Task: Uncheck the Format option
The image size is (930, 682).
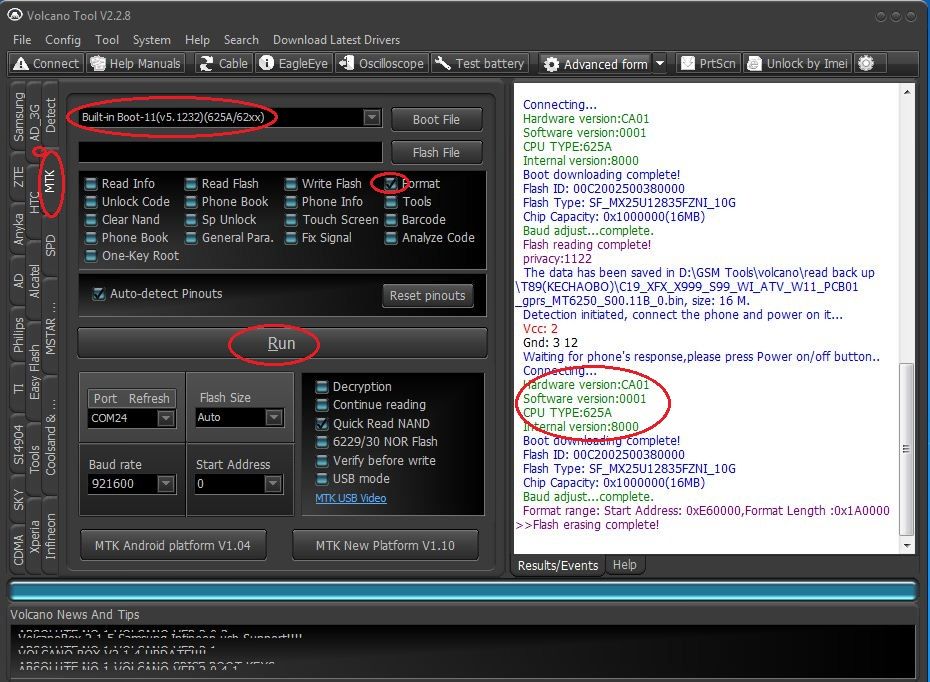Action: point(392,184)
